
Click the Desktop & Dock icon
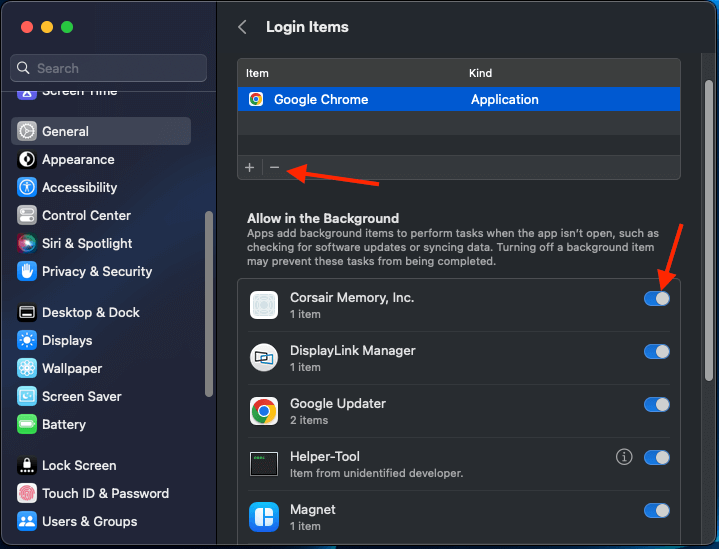[27, 313]
